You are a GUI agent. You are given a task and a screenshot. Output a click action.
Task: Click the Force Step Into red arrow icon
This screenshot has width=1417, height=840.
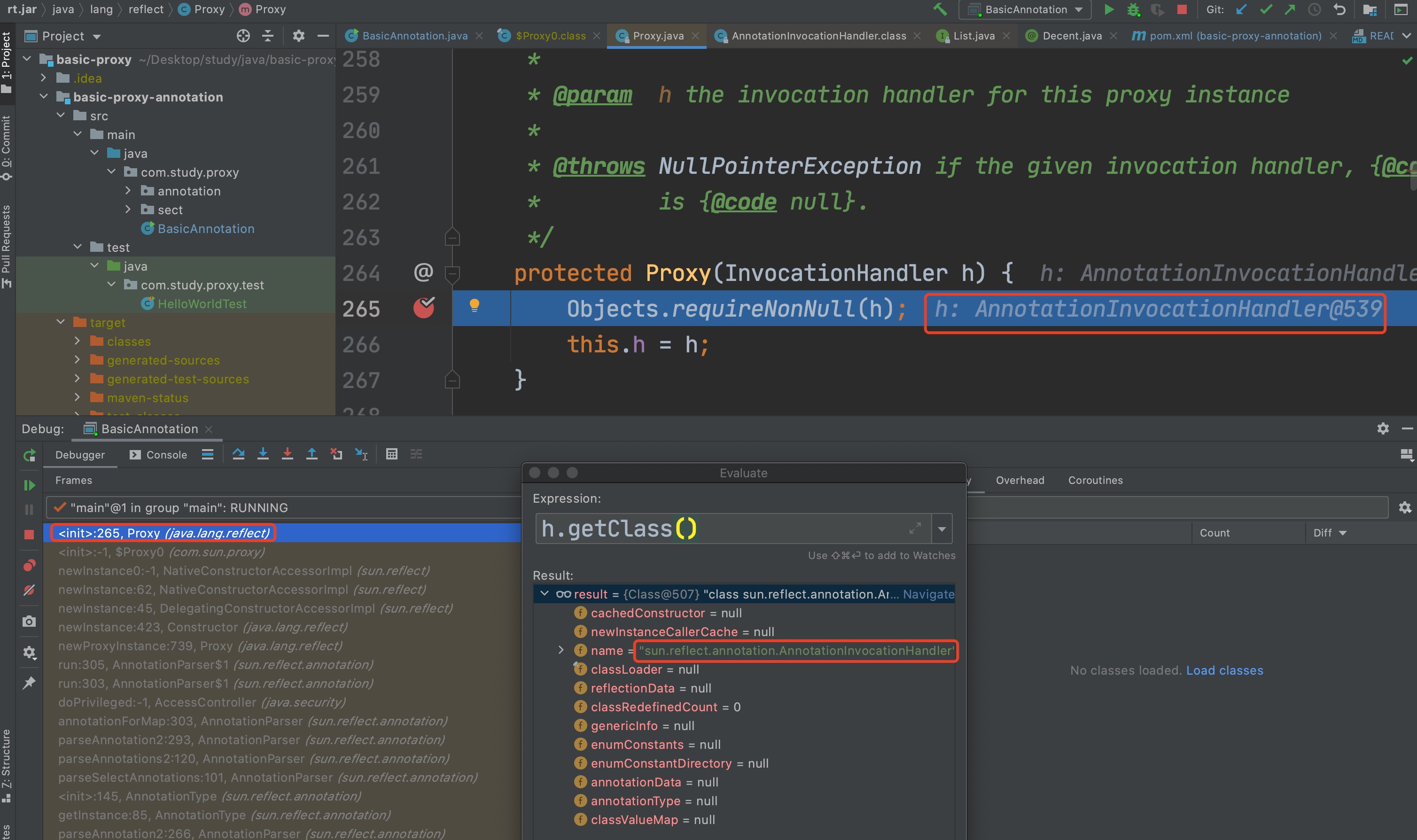coord(288,454)
